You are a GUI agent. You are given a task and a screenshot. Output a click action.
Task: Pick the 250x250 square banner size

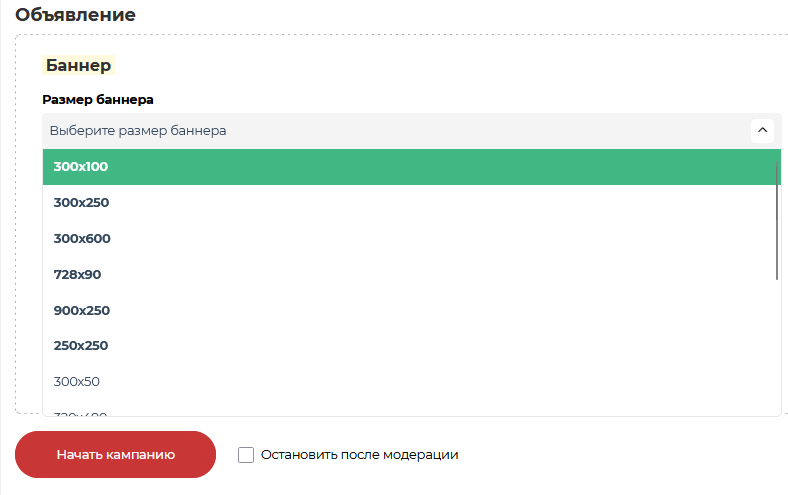[x=81, y=346]
